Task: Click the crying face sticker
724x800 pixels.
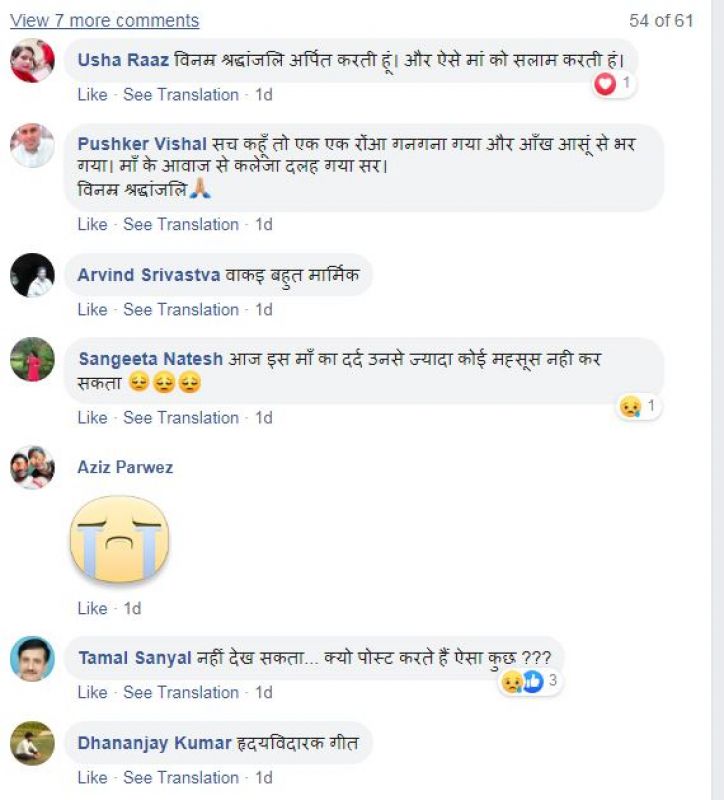Action: point(119,540)
